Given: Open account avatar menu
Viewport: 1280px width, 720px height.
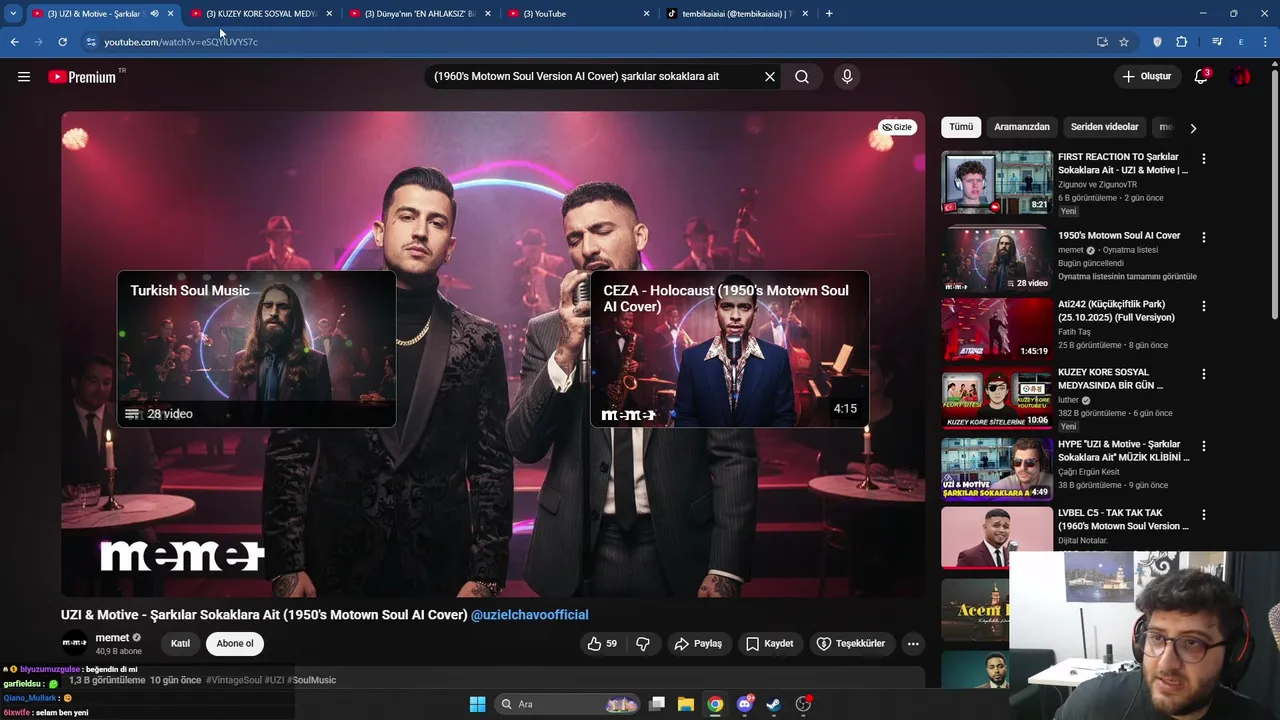Looking at the screenshot, I should 1241,76.
